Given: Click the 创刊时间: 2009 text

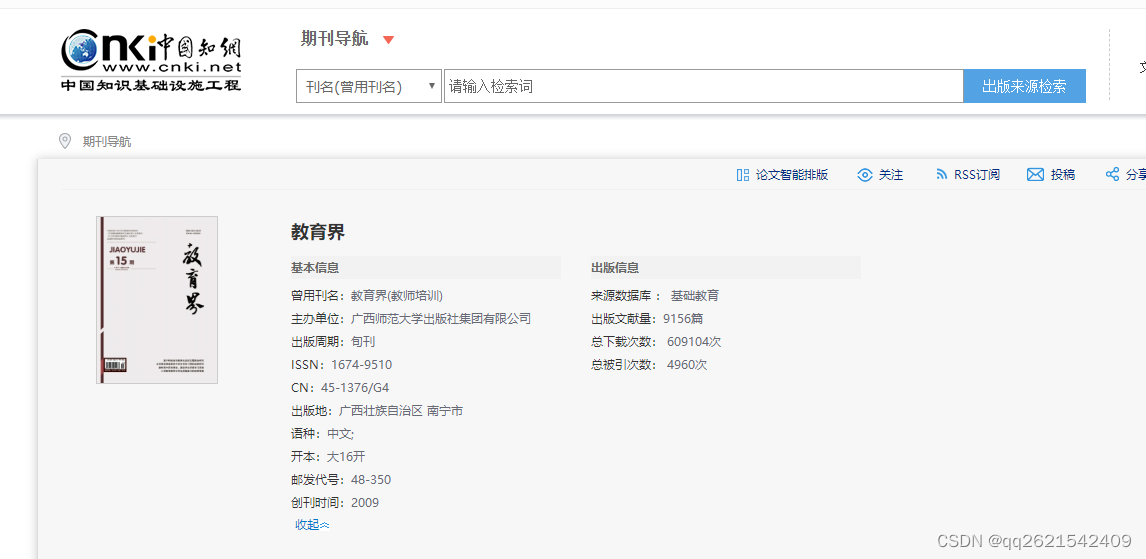Looking at the screenshot, I should 335,503.
